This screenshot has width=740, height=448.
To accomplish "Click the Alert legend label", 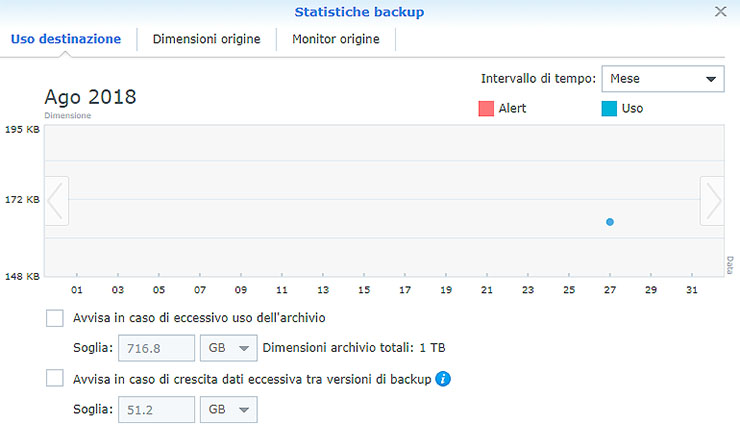I will click(x=512, y=108).
